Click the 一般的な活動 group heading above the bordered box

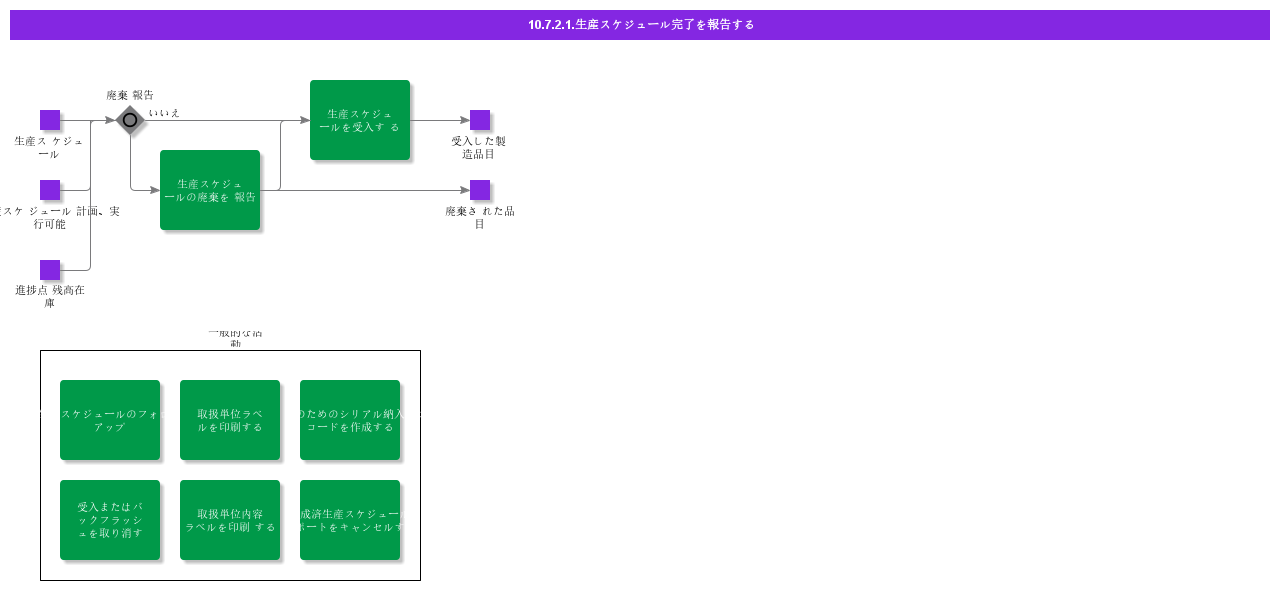(236, 338)
